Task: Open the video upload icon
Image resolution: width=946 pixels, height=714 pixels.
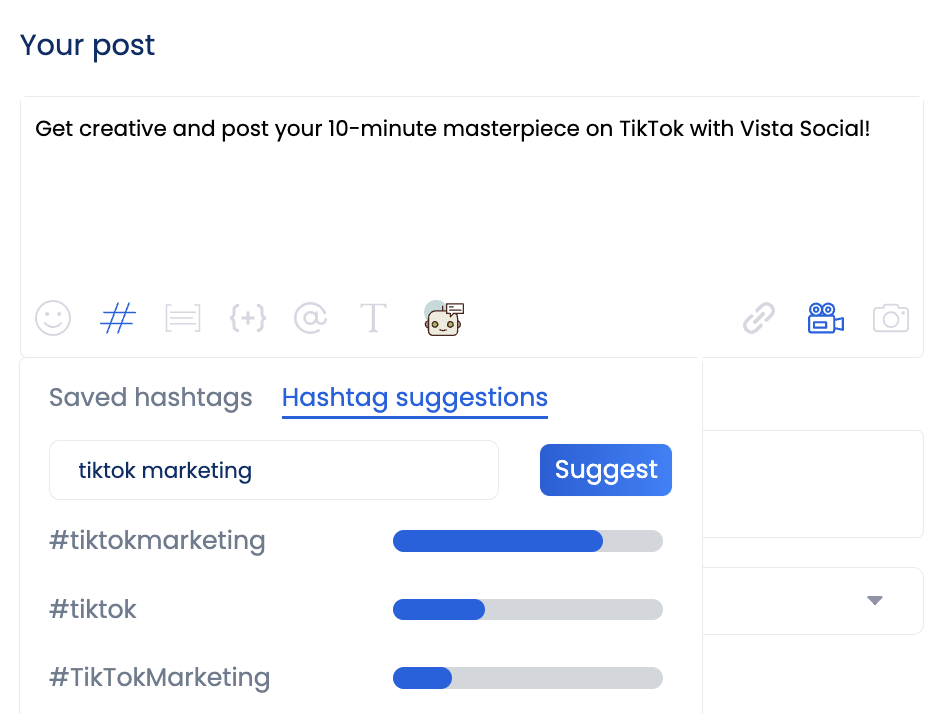Action: (825, 318)
